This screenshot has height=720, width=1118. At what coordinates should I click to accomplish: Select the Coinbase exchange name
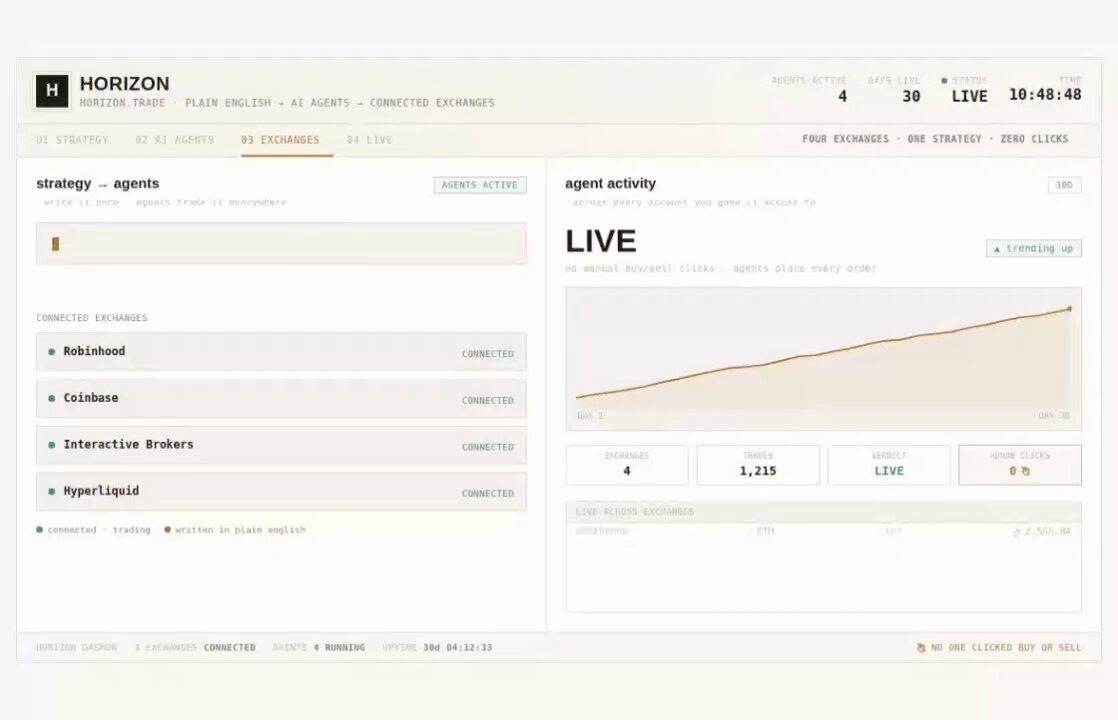pos(91,398)
